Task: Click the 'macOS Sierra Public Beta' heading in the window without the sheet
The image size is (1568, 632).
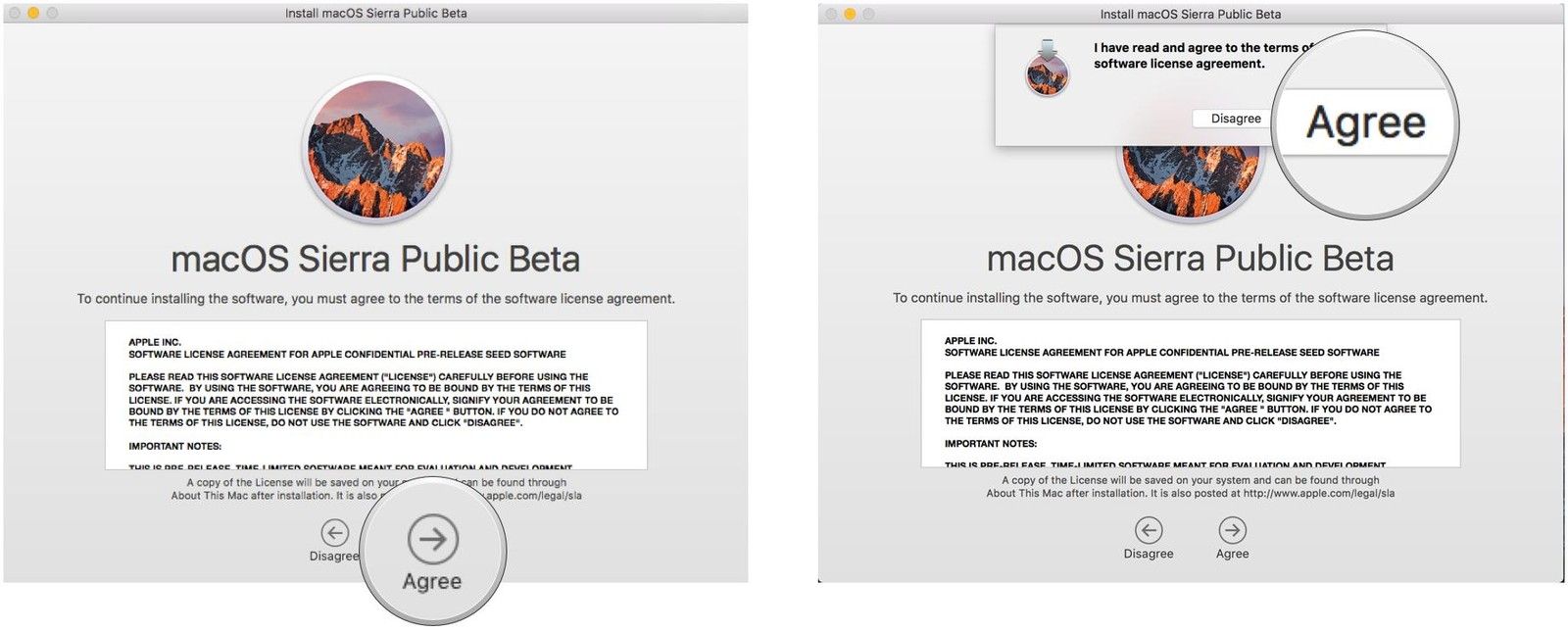Action: (375, 259)
